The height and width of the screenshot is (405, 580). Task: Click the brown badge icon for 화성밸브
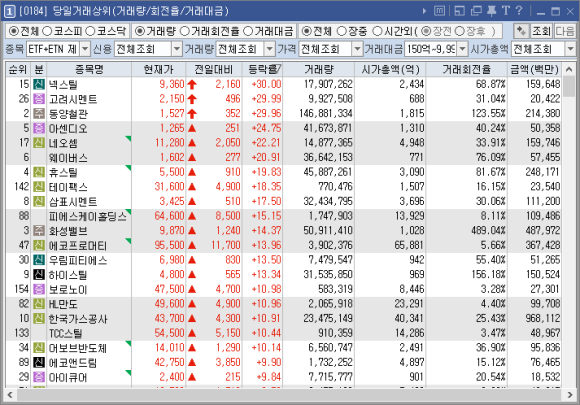tap(39, 231)
